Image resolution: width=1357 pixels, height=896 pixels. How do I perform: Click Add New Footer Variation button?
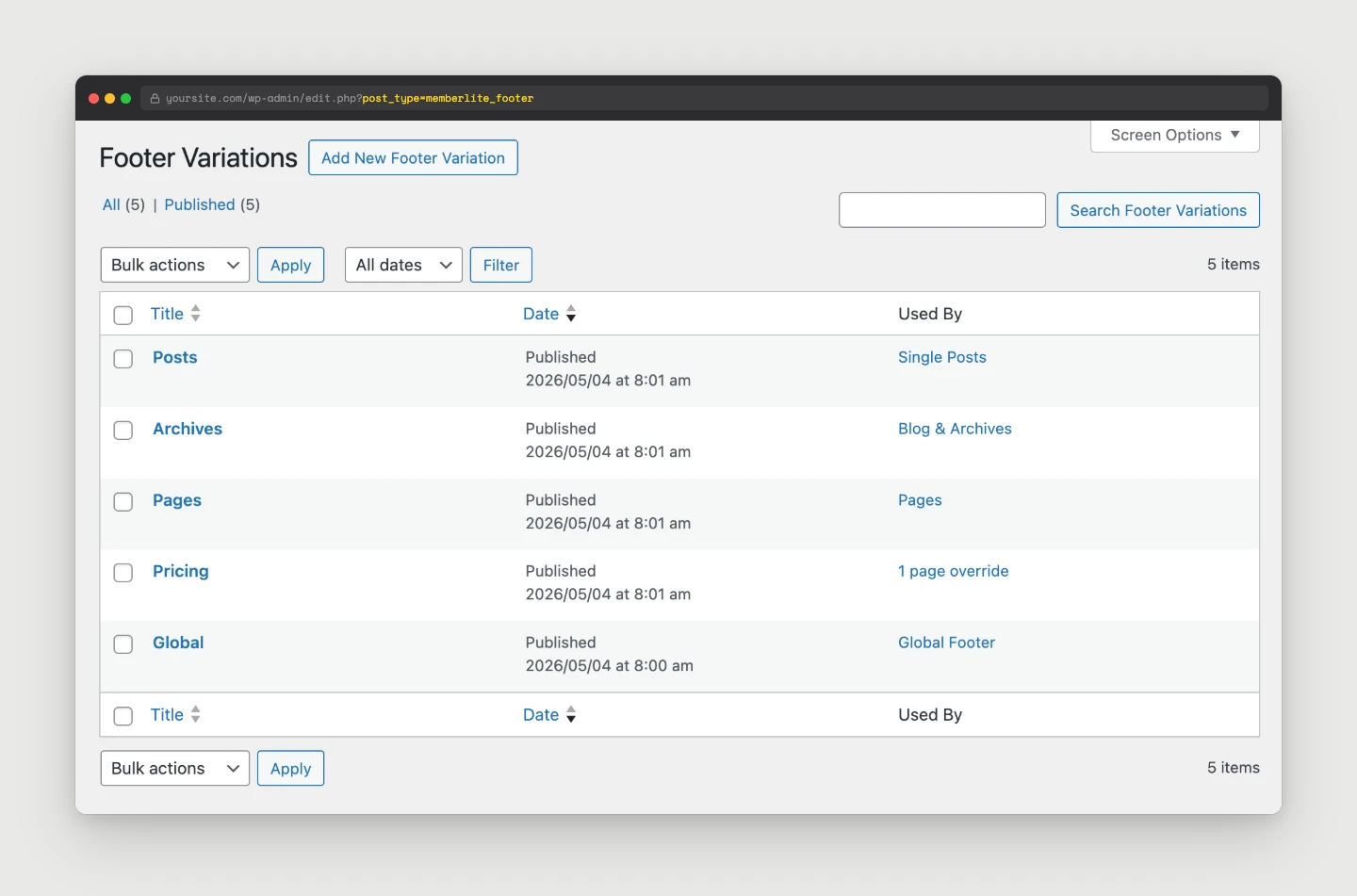coord(413,157)
